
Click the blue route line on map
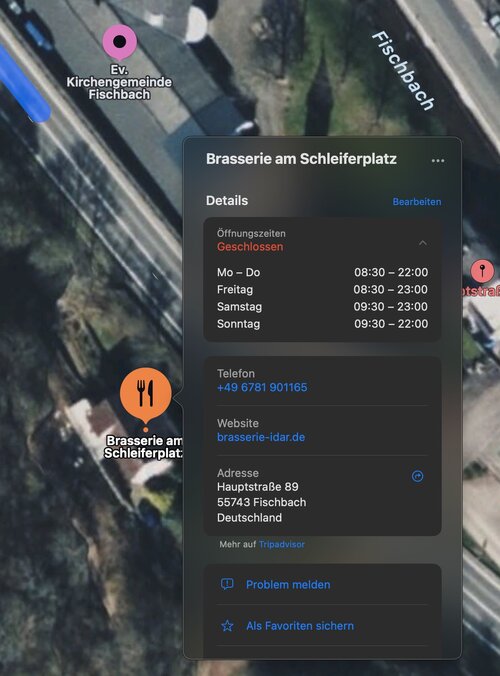[24, 86]
